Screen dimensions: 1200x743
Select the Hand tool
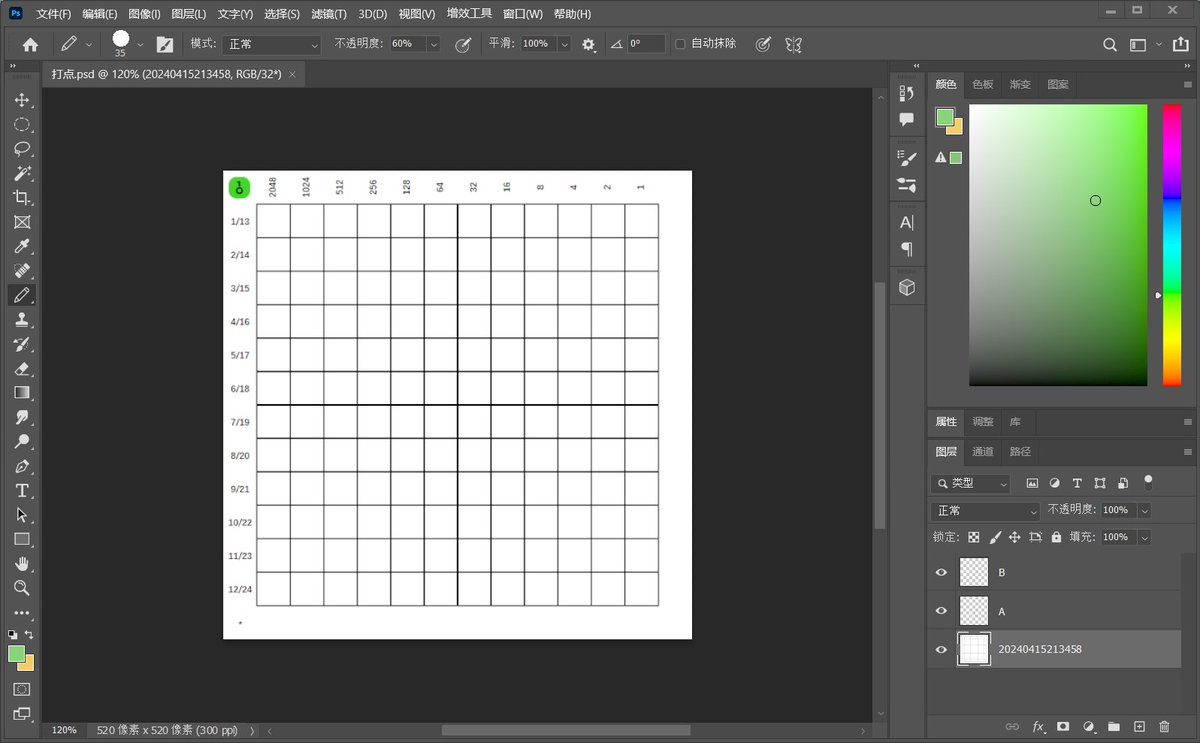pos(21,563)
